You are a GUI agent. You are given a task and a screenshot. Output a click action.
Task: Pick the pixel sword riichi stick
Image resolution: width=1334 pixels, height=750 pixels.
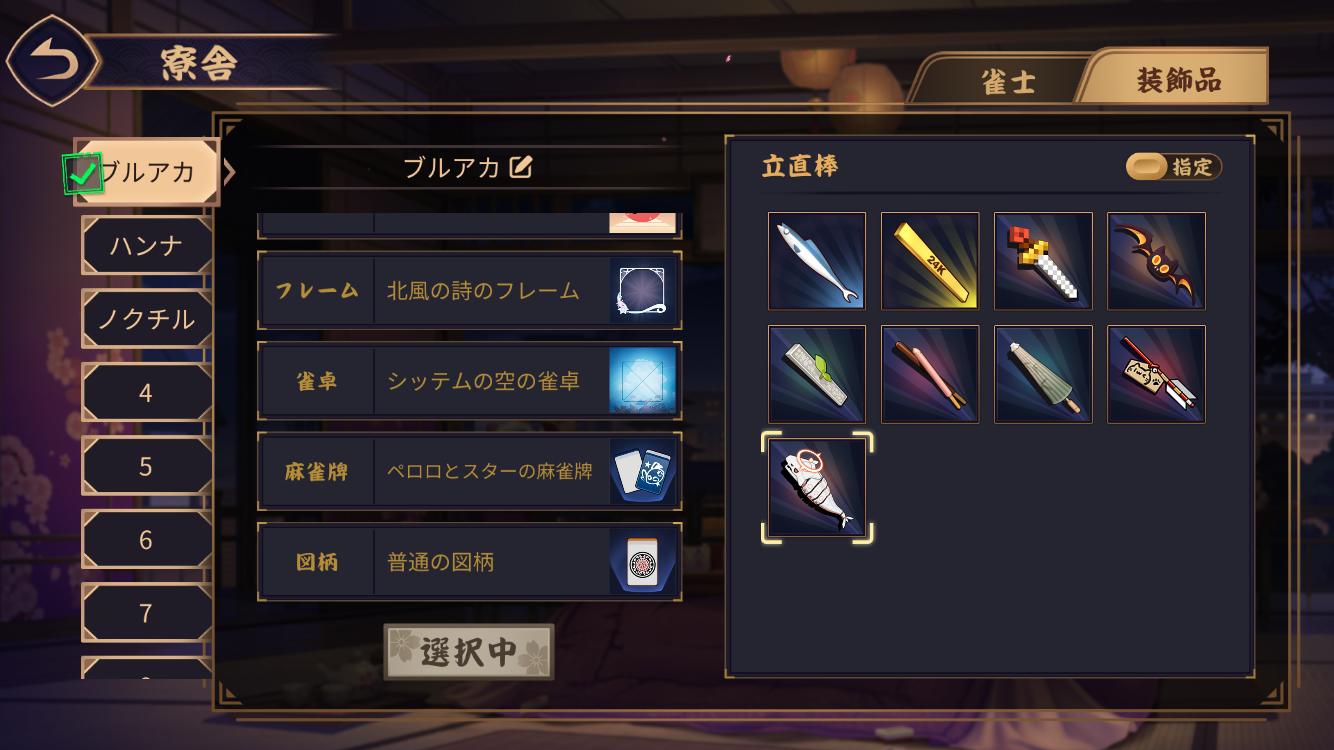[1043, 261]
